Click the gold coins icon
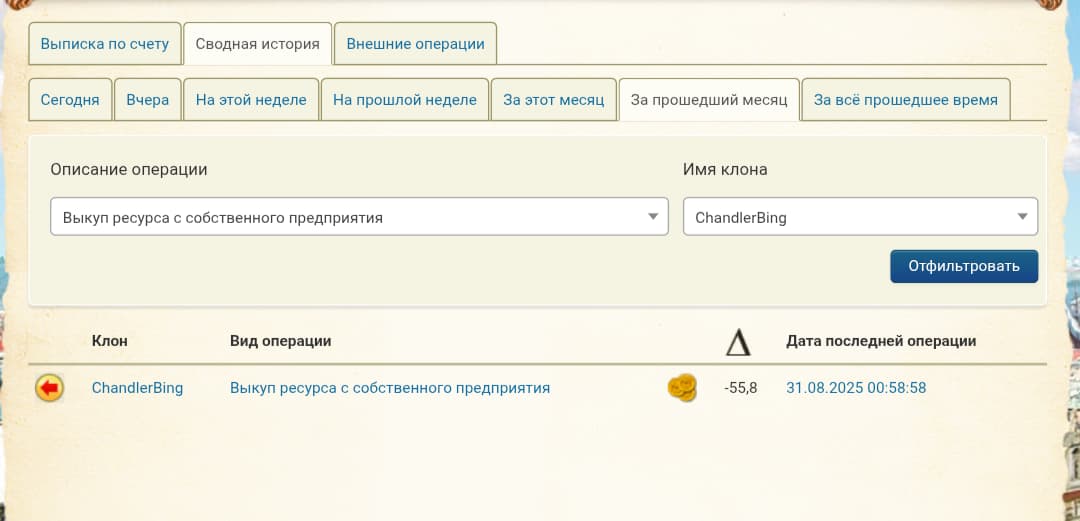Image resolution: width=1080 pixels, height=521 pixels. (682, 388)
